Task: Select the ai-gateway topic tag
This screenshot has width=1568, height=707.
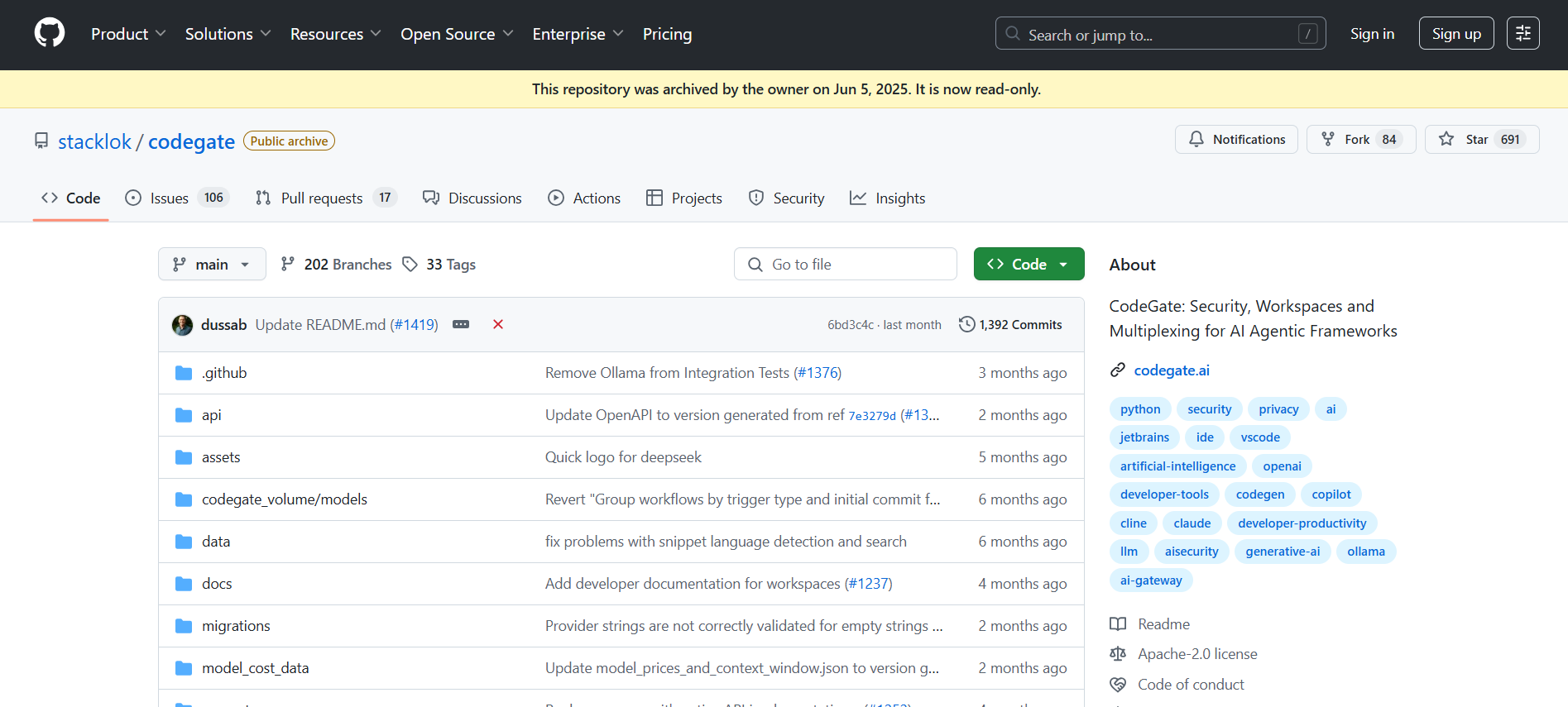Action: (1151, 580)
